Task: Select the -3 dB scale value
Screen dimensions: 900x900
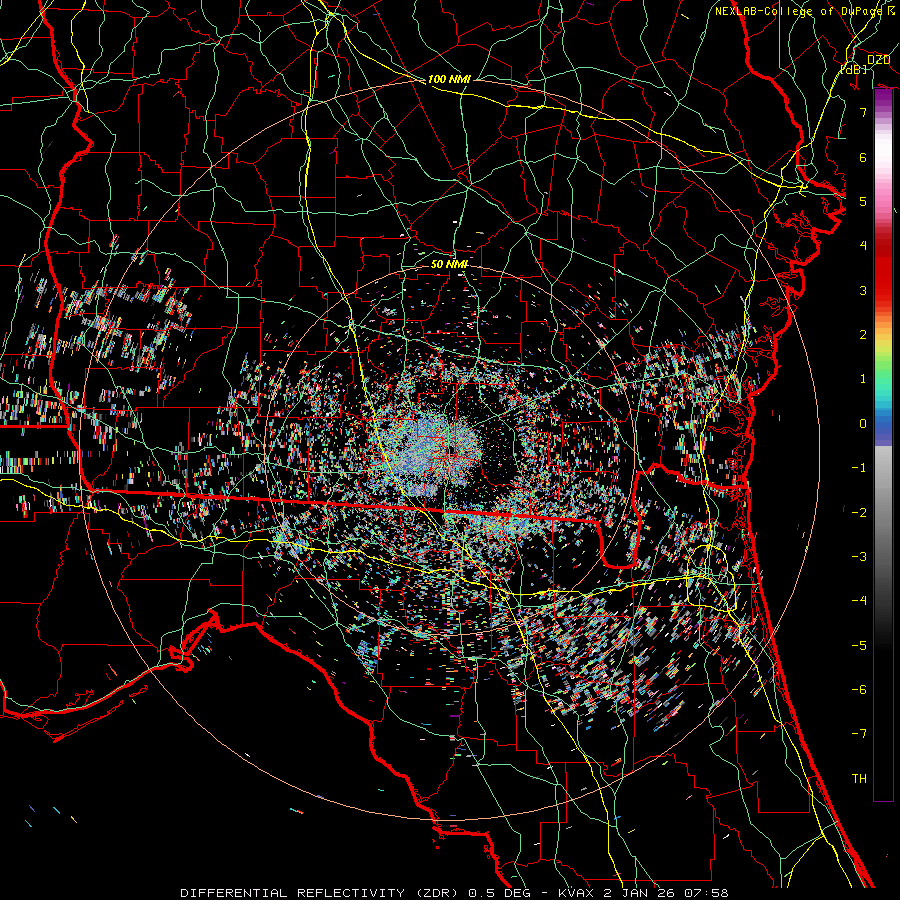Action: [x=859, y=557]
